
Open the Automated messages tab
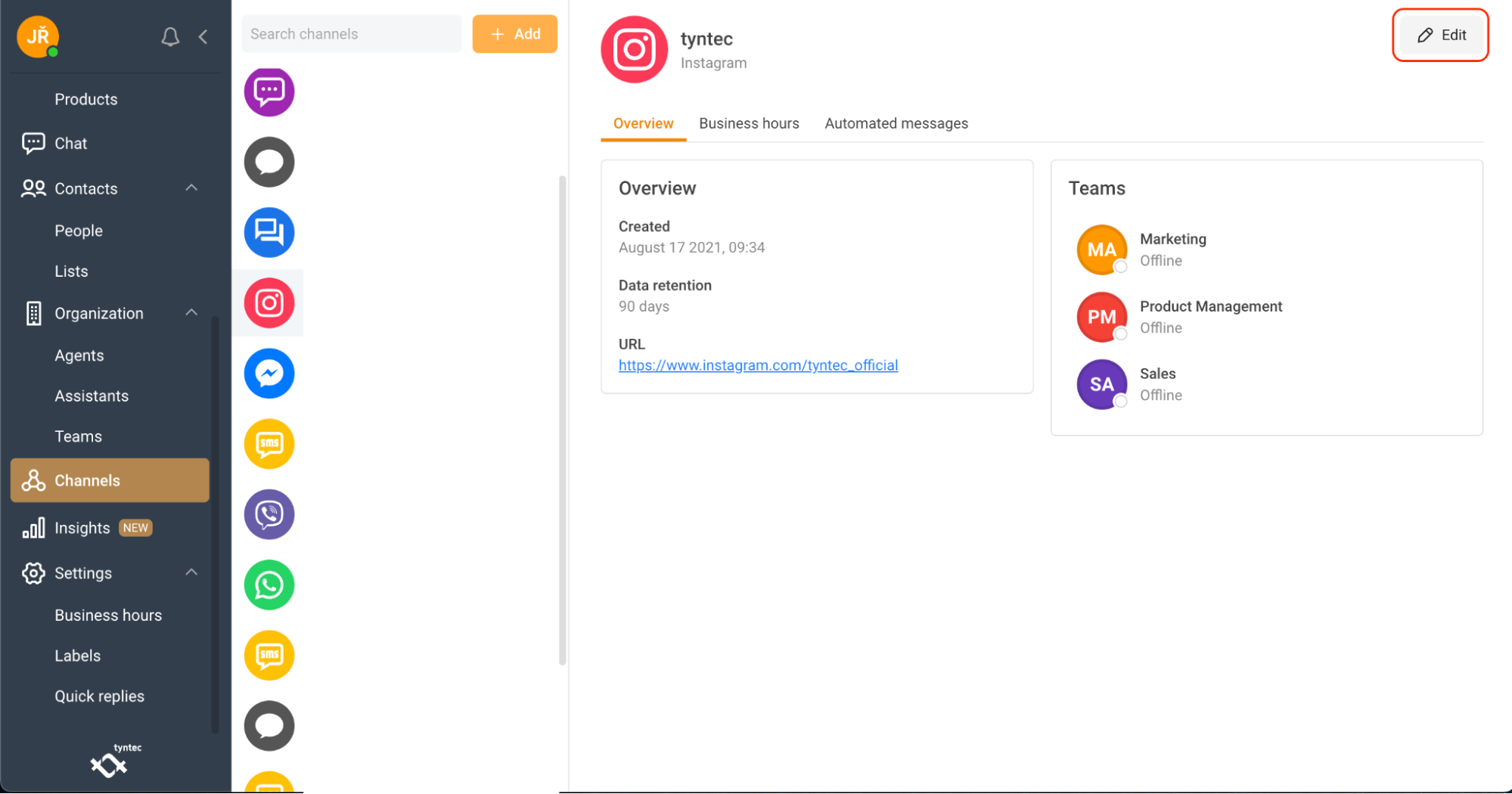pos(896,123)
